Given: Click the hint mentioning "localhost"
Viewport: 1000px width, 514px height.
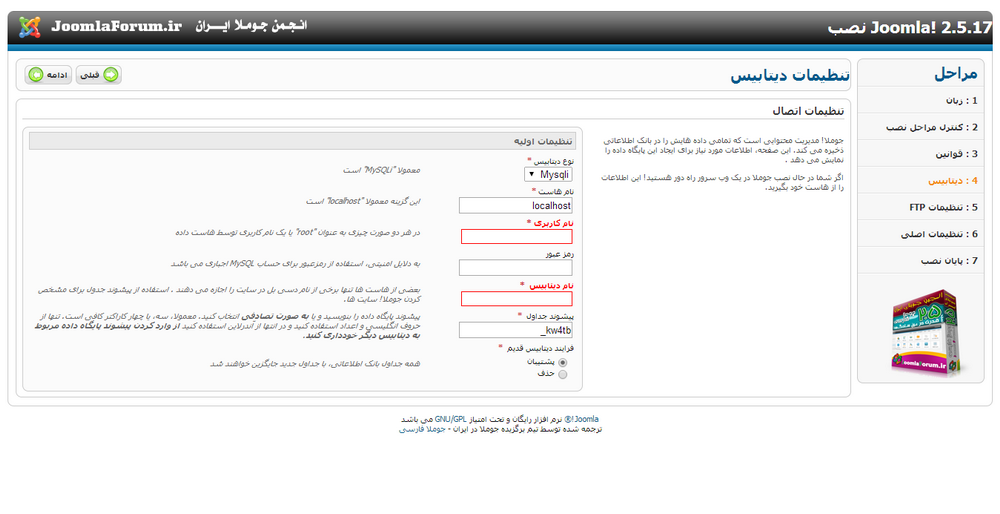Looking at the screenshot, I should (363, 201).
